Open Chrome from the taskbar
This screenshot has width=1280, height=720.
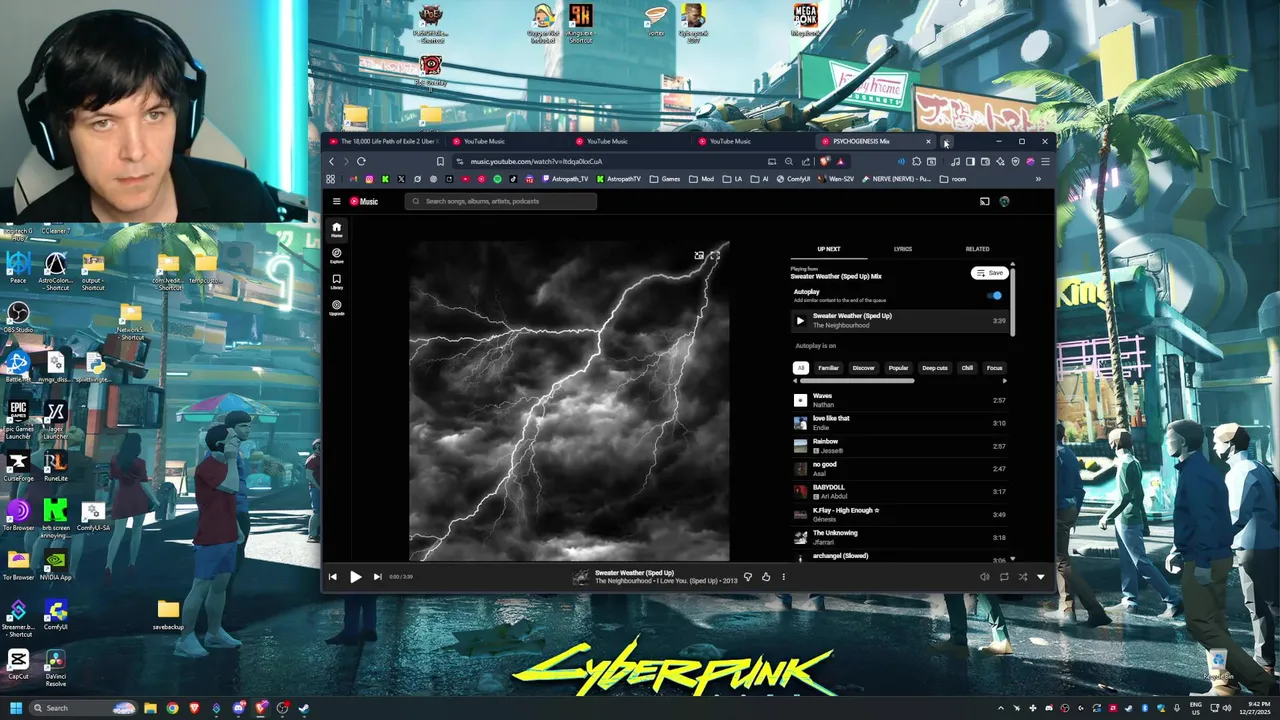(x=172, y=708)
